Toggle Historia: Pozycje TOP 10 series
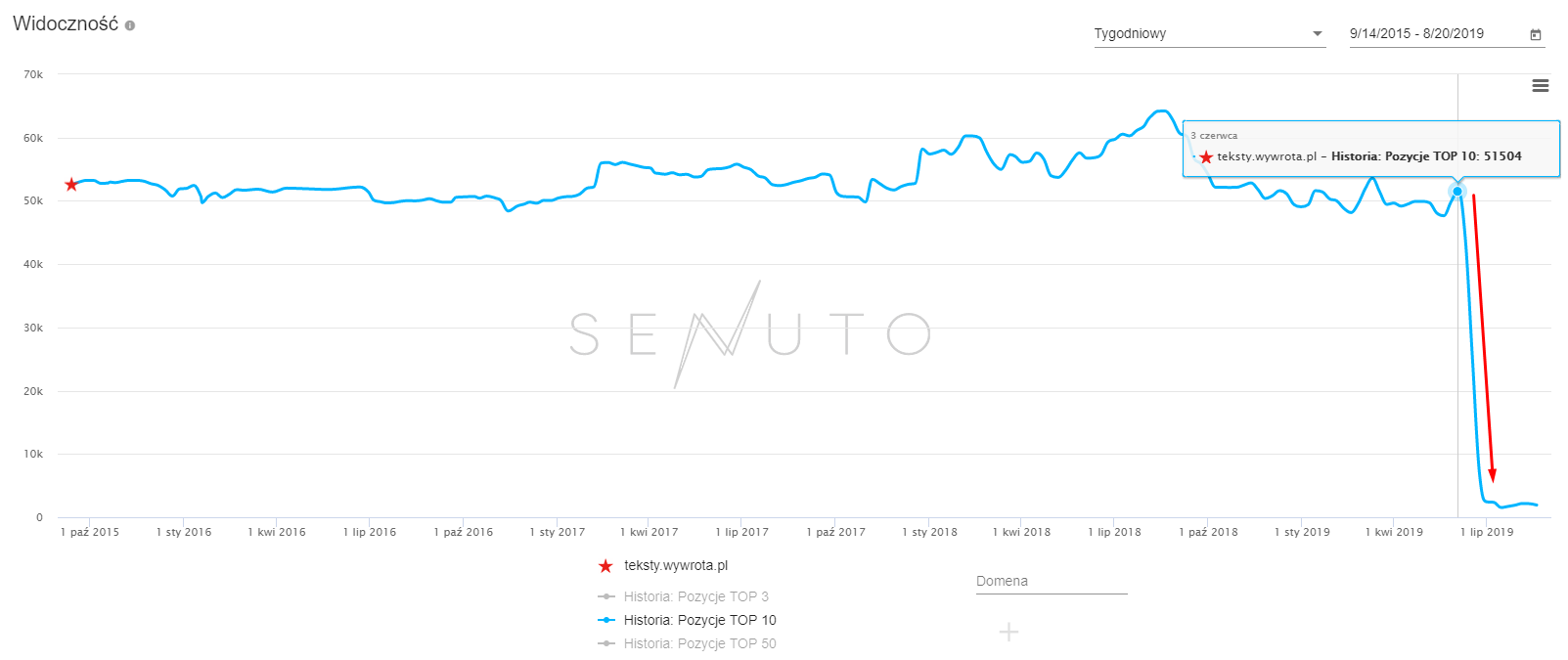Viewport: 1568px width, 660px height. (699, 620)
